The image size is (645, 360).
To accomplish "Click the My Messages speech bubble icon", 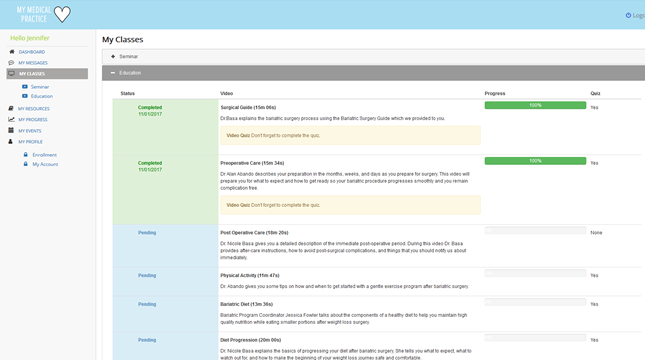I will [x=11, y=63].
